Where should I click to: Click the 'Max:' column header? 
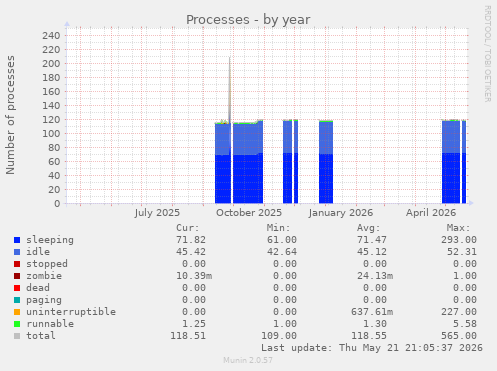click(x=459, y=228)
